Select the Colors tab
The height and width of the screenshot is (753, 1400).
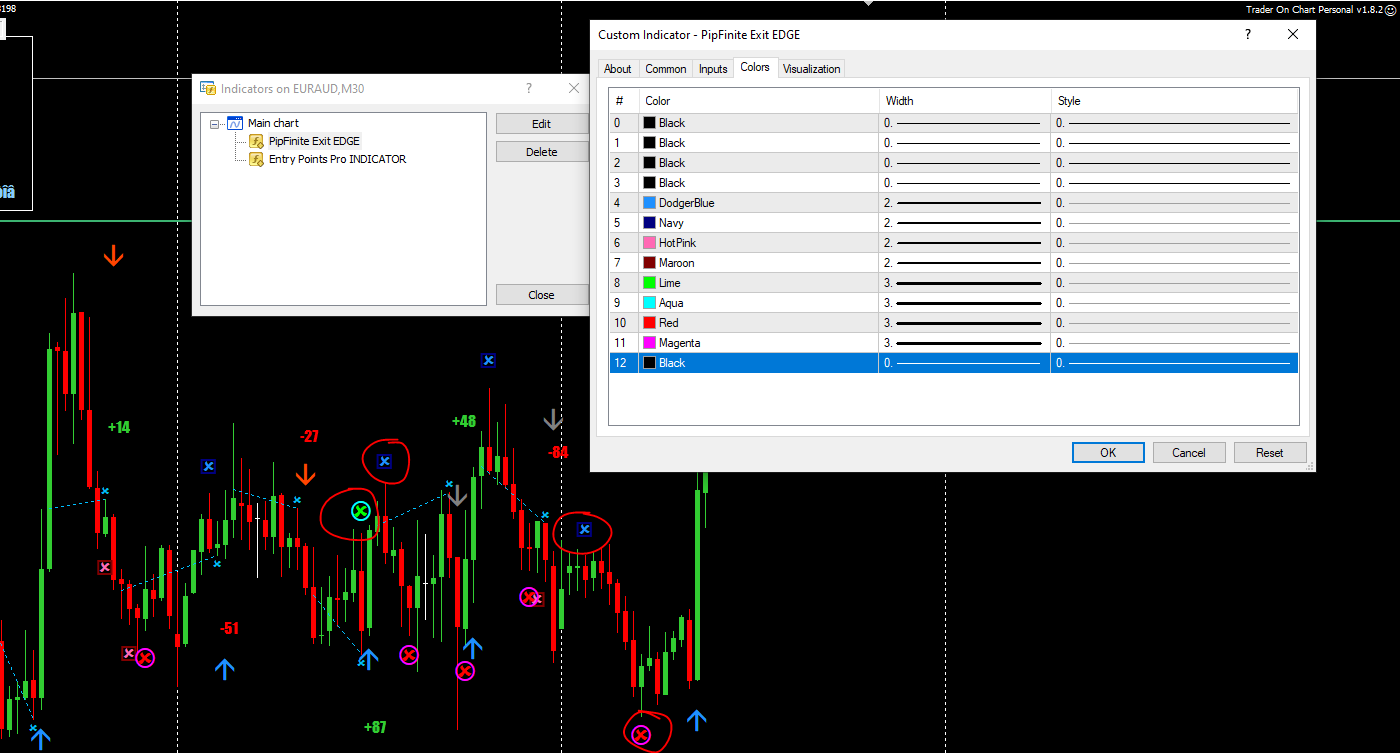755,67
